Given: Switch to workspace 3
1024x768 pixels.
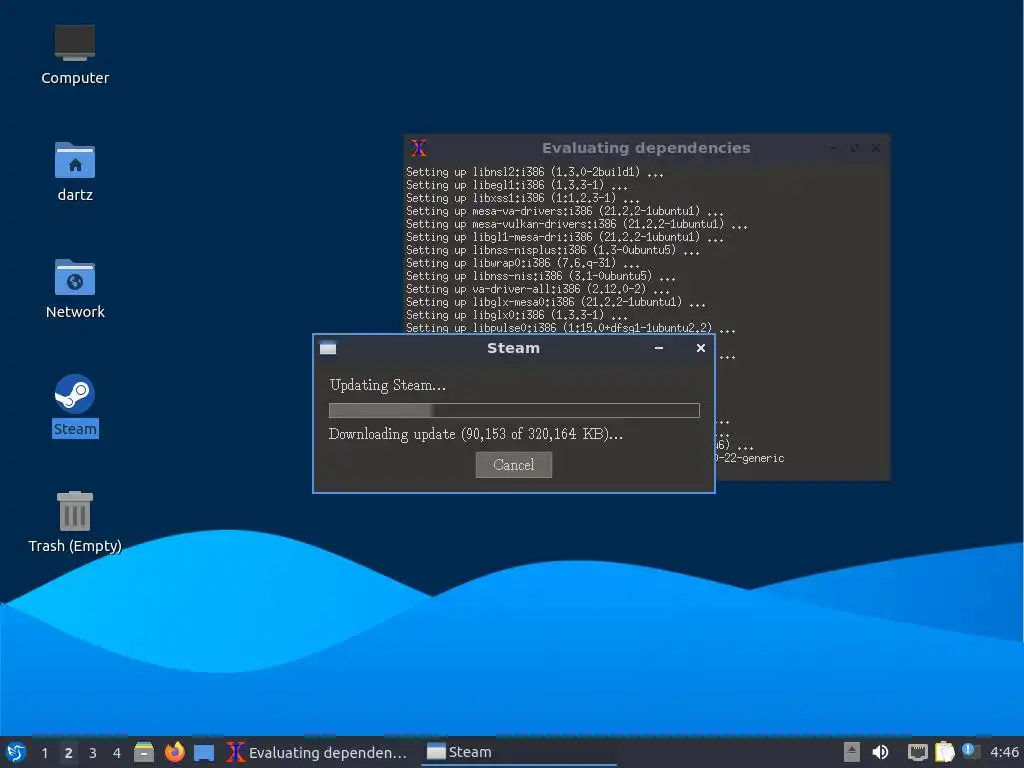Looking at the screenshot, I should click(93, 753).
